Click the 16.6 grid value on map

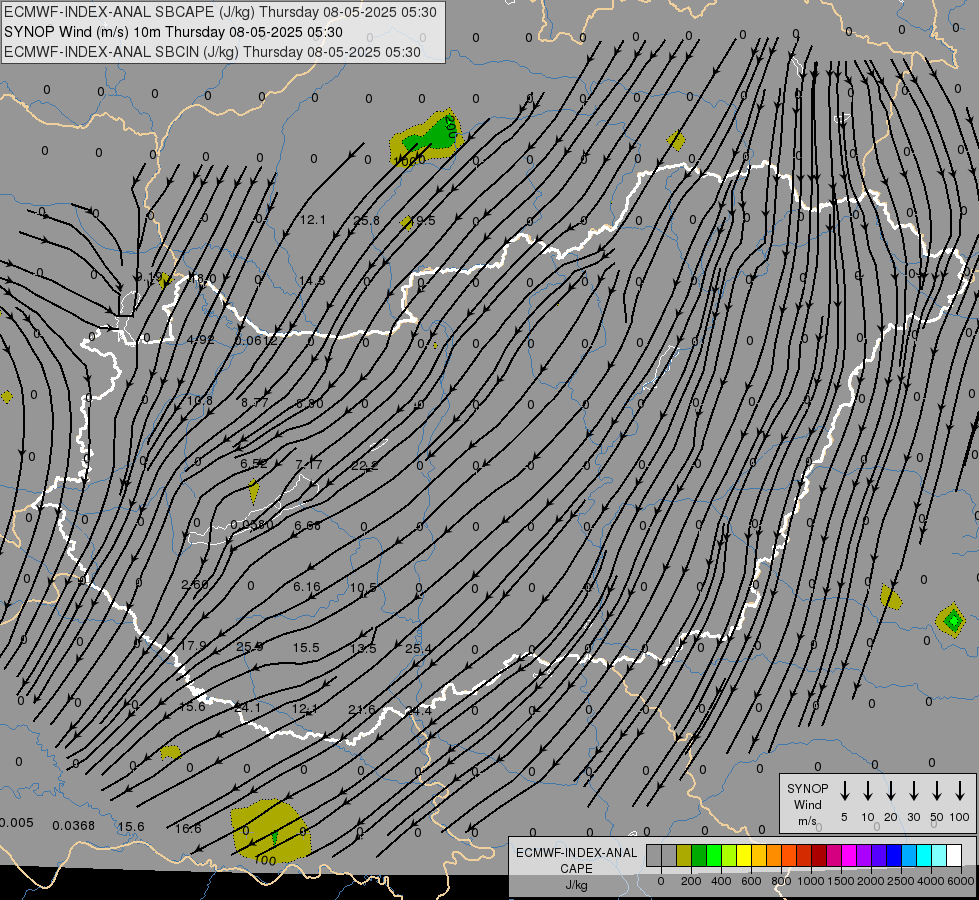pyautogui.click(x=188, y=829)
